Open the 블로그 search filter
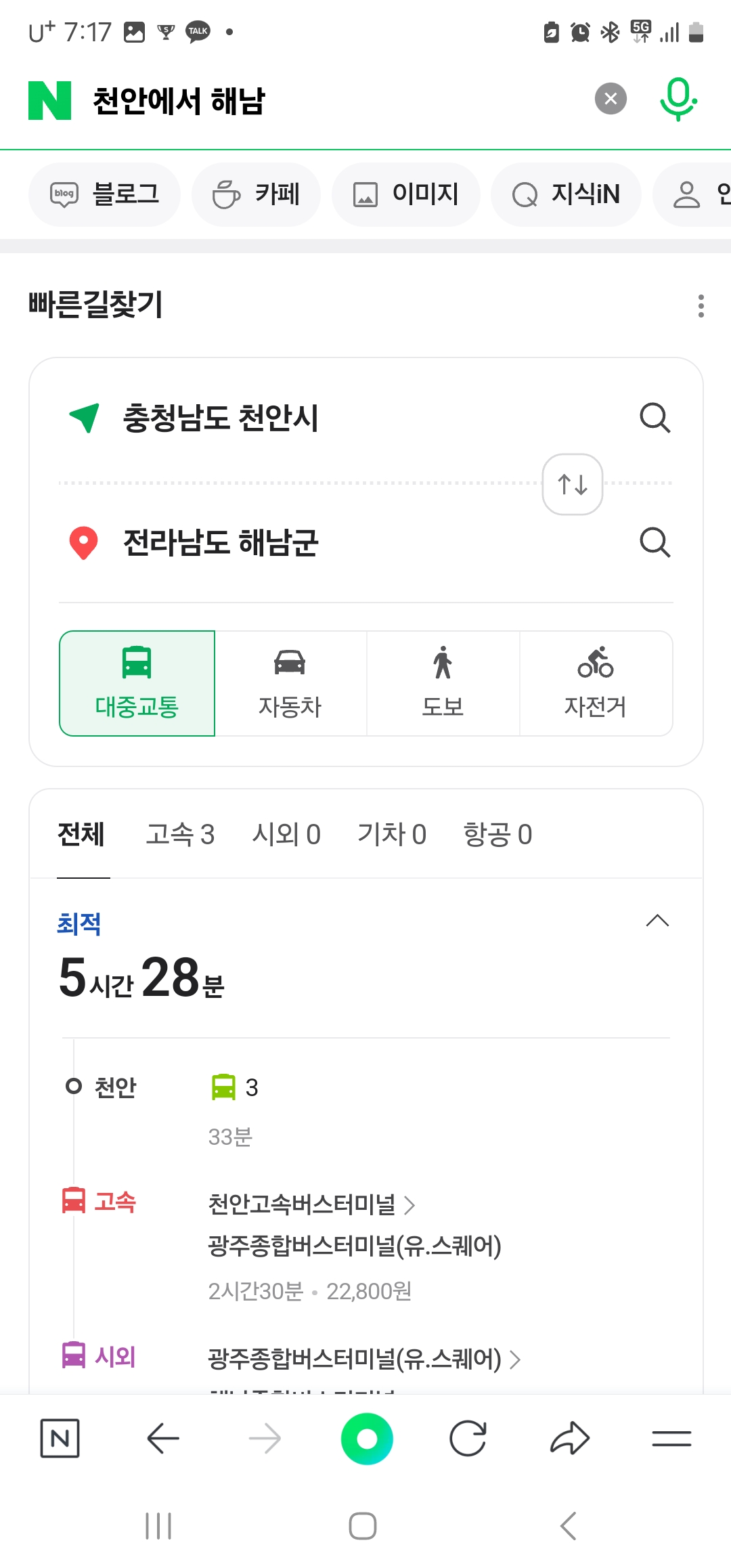This screenshot has height=1568, width=731. coord(104,194)
